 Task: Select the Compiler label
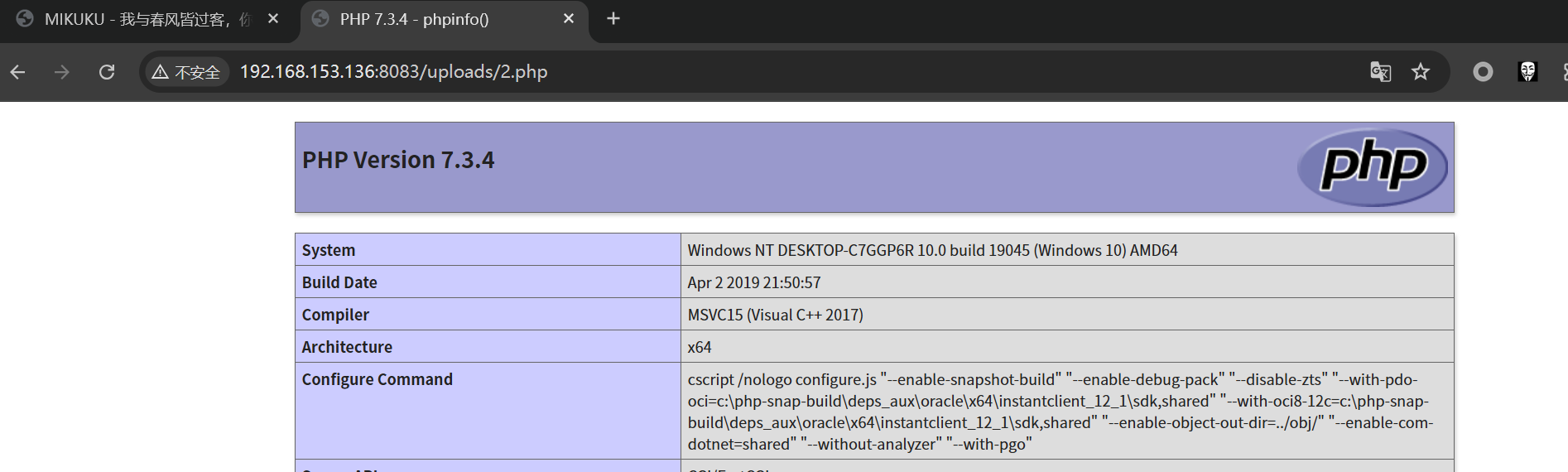tap(335, 315)
